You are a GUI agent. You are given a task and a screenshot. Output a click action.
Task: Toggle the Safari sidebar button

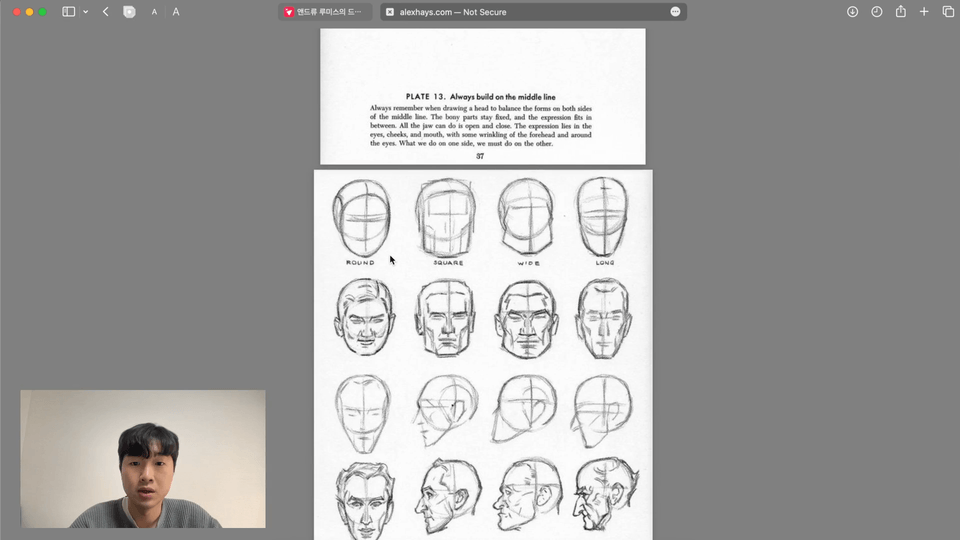[x=69, y=12]
